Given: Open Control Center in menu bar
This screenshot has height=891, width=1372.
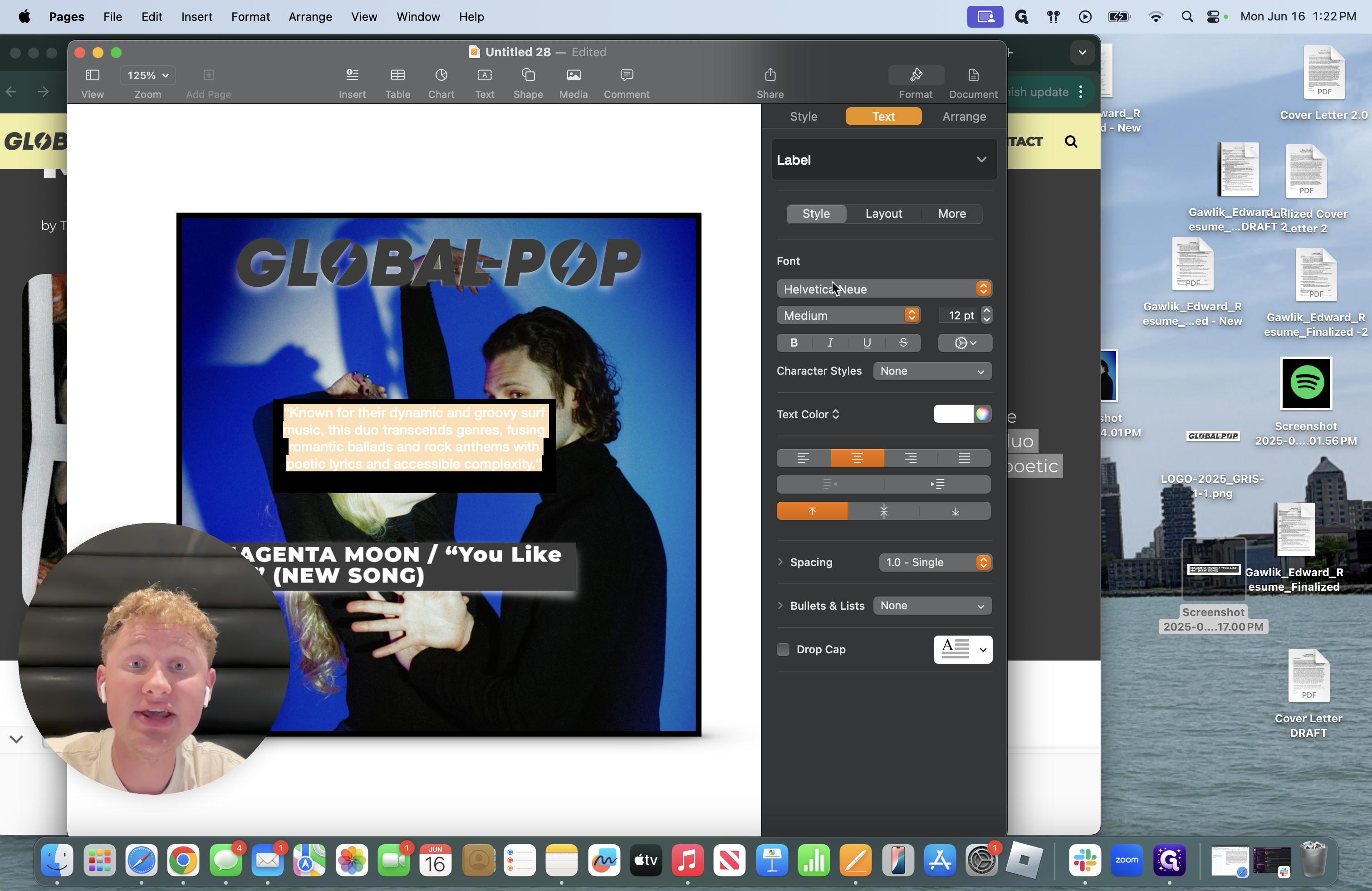Looking at the screenshot, I should point(1213,17).
